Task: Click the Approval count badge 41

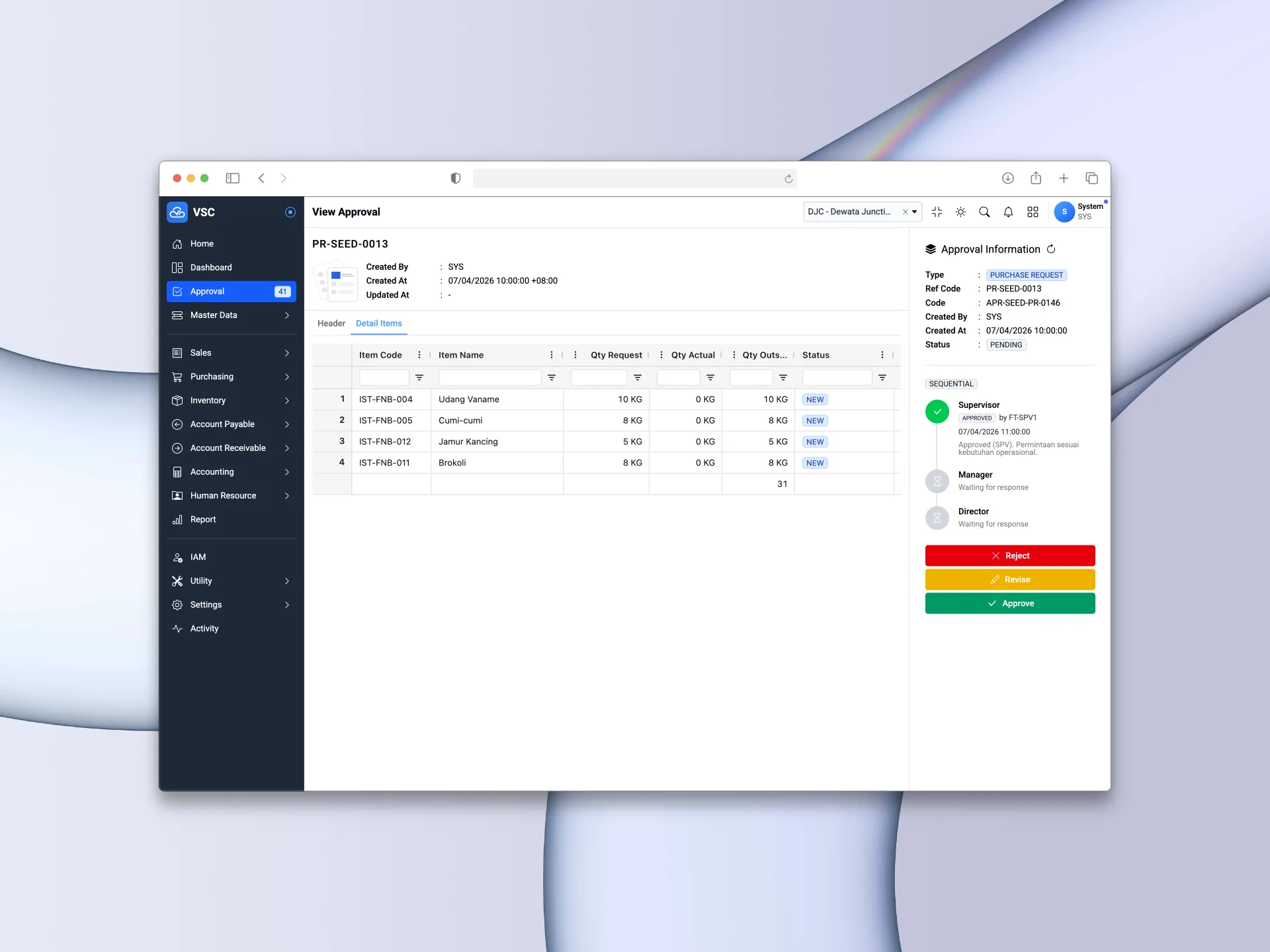Action: pyautogui.click(x=282, y=292)
